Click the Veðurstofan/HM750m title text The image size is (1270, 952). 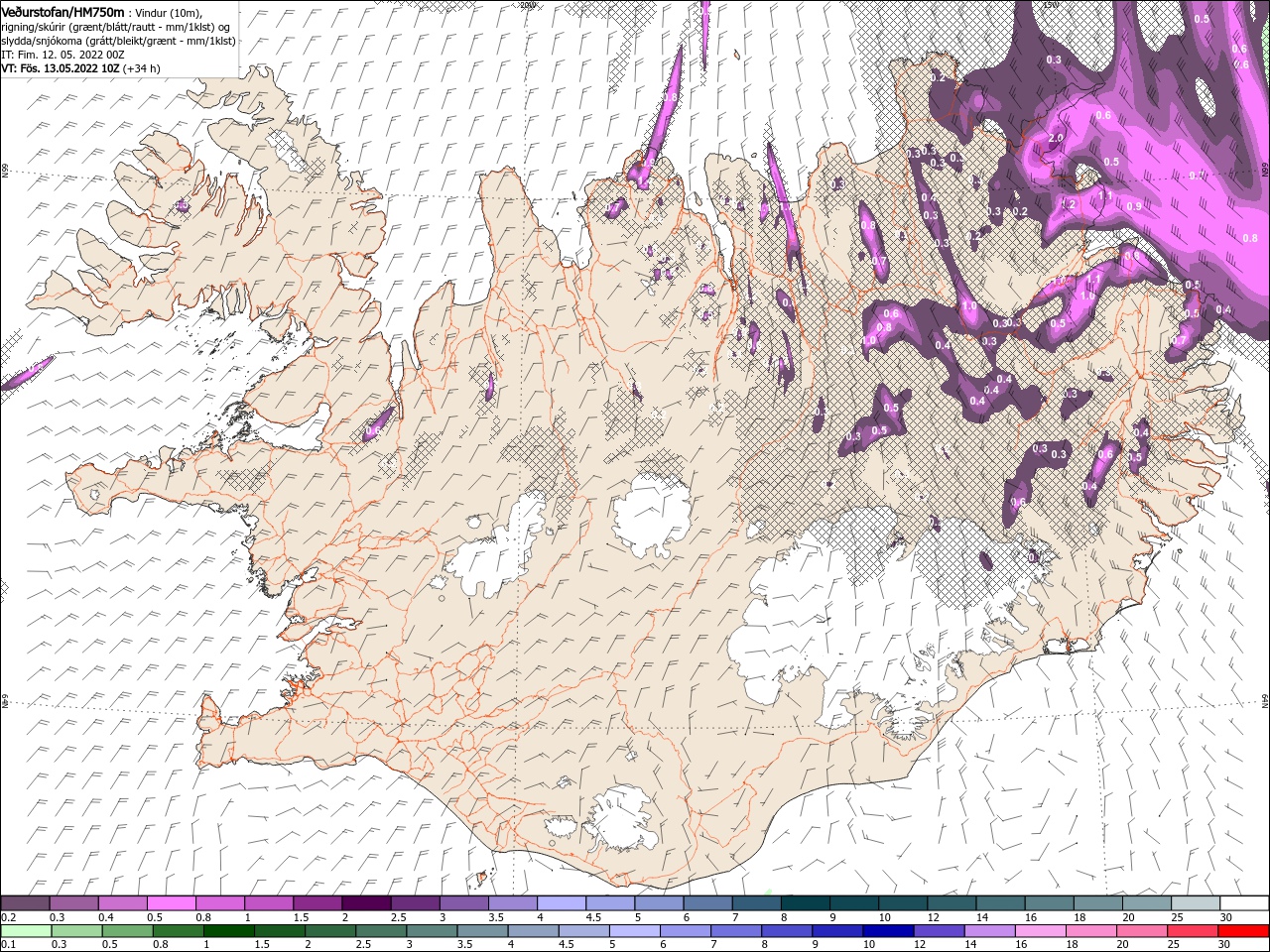coord(63,11)
